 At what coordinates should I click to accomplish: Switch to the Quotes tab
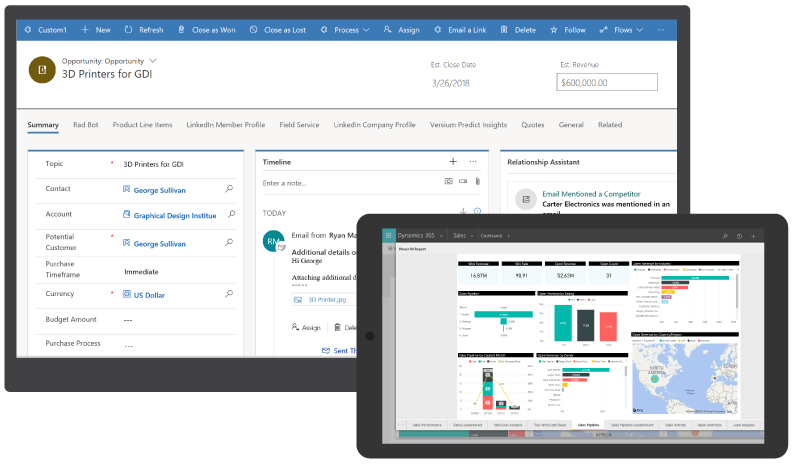point(533,125)
